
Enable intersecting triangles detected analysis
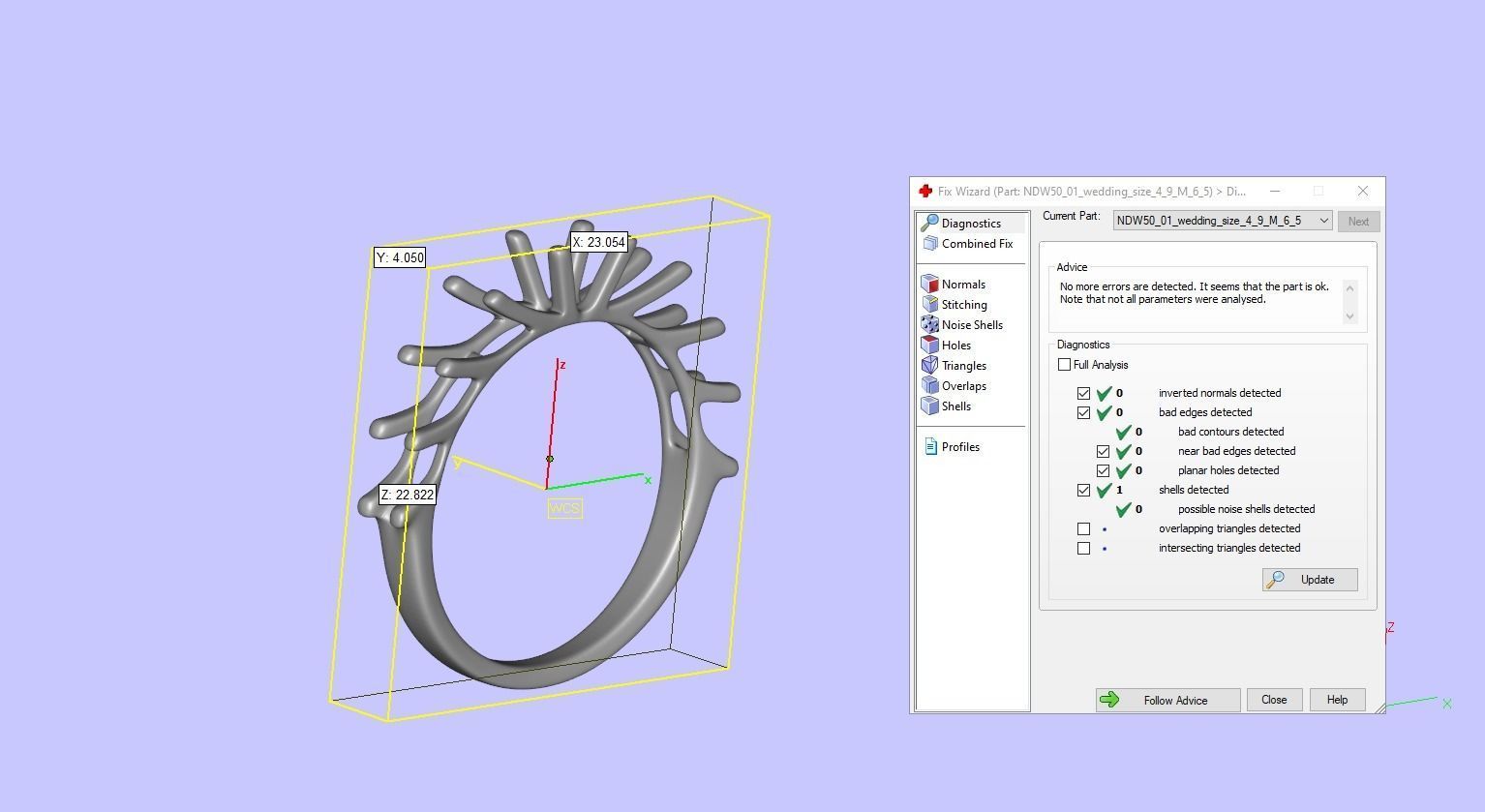point(1084,548)
